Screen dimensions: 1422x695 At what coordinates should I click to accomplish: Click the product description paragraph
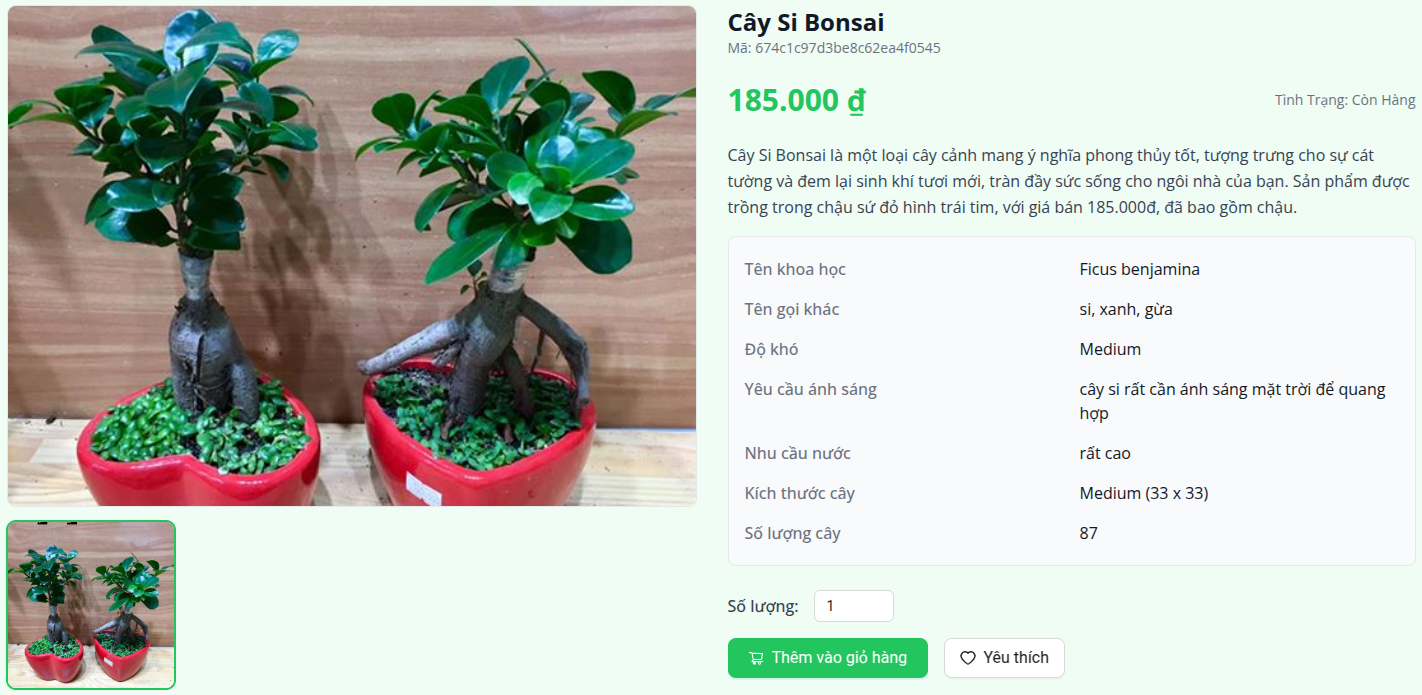[1067, 182]
